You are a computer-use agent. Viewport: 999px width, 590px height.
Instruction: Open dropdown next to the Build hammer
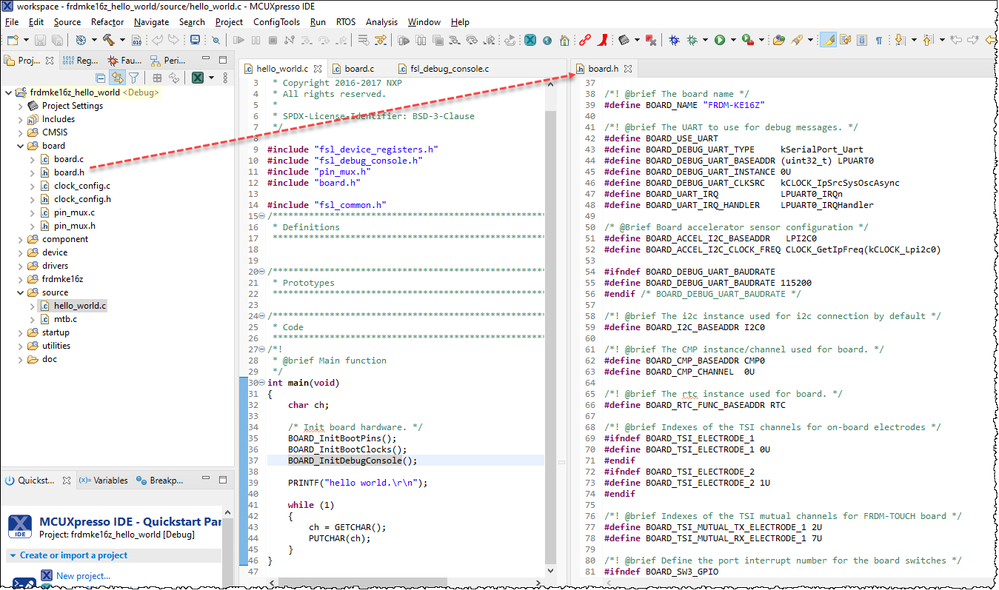pyautogui.click(x=122, y=40)
